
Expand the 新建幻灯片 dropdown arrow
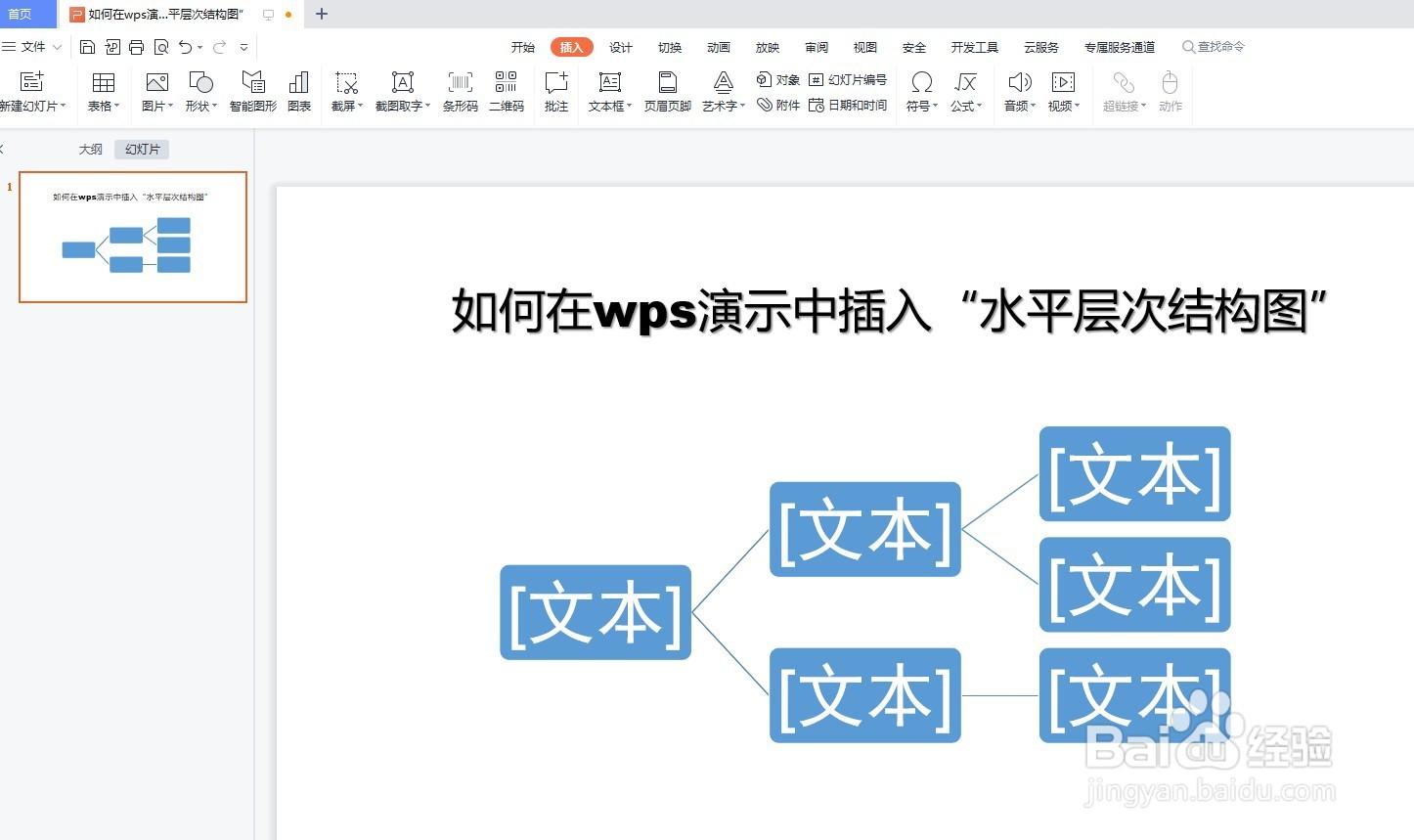[x=64, y=106]
